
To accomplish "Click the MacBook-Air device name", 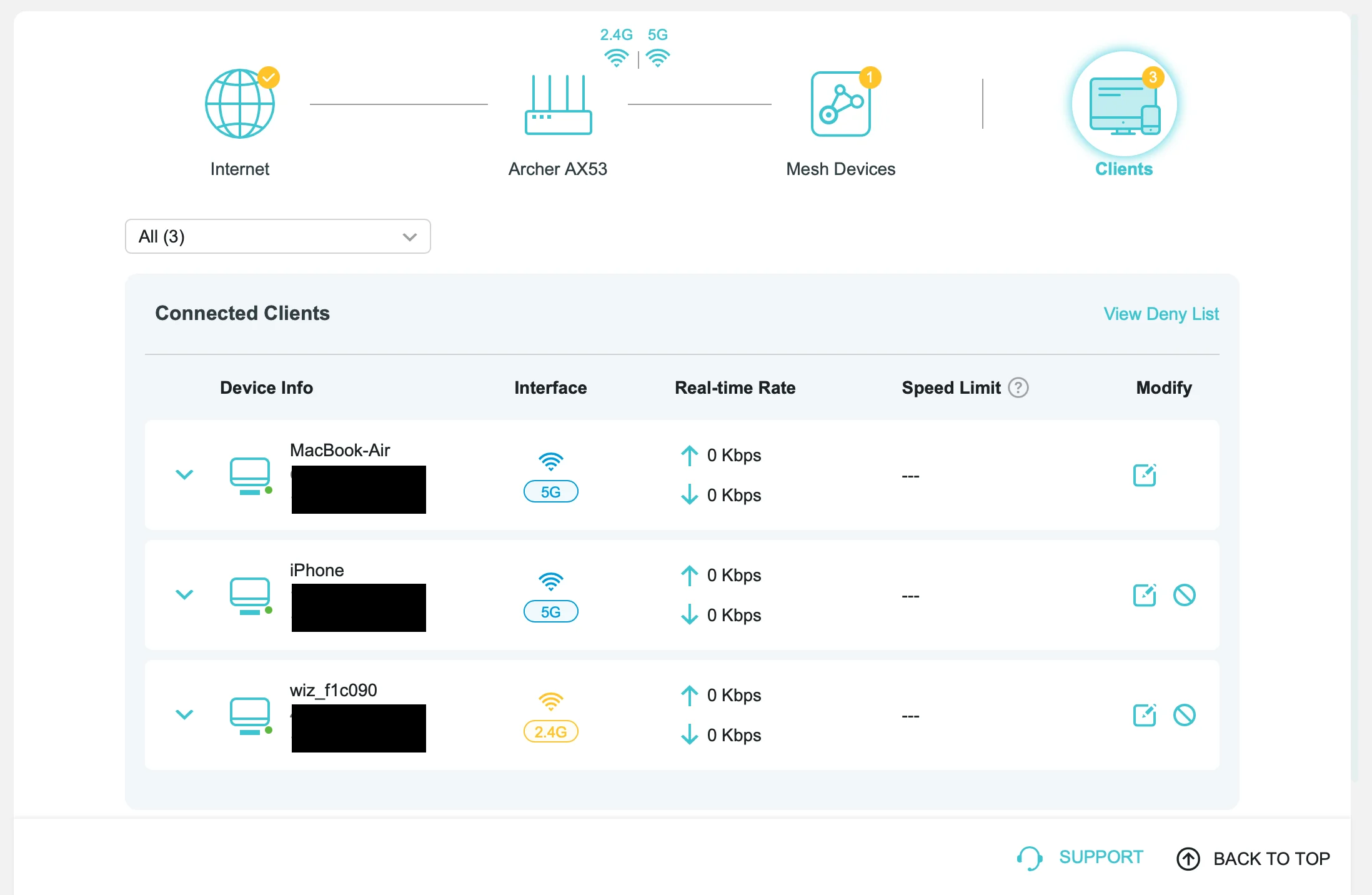I will (340, 450).
